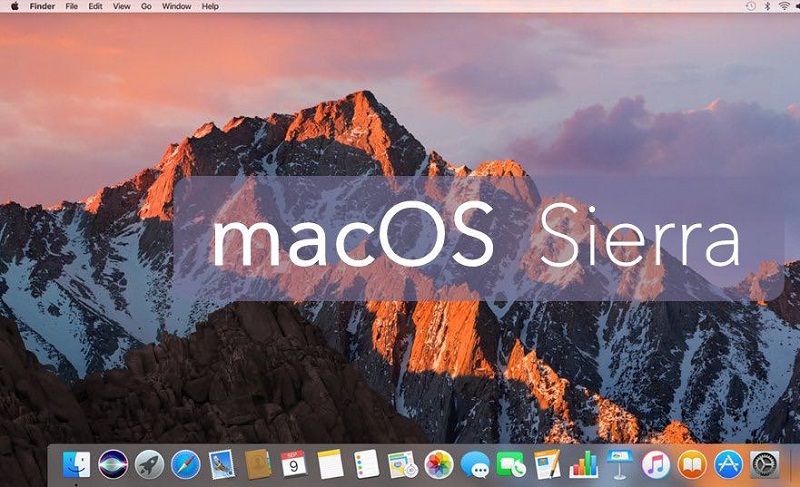Open the Apple menu
800x487 pixels.
point(14,6)
